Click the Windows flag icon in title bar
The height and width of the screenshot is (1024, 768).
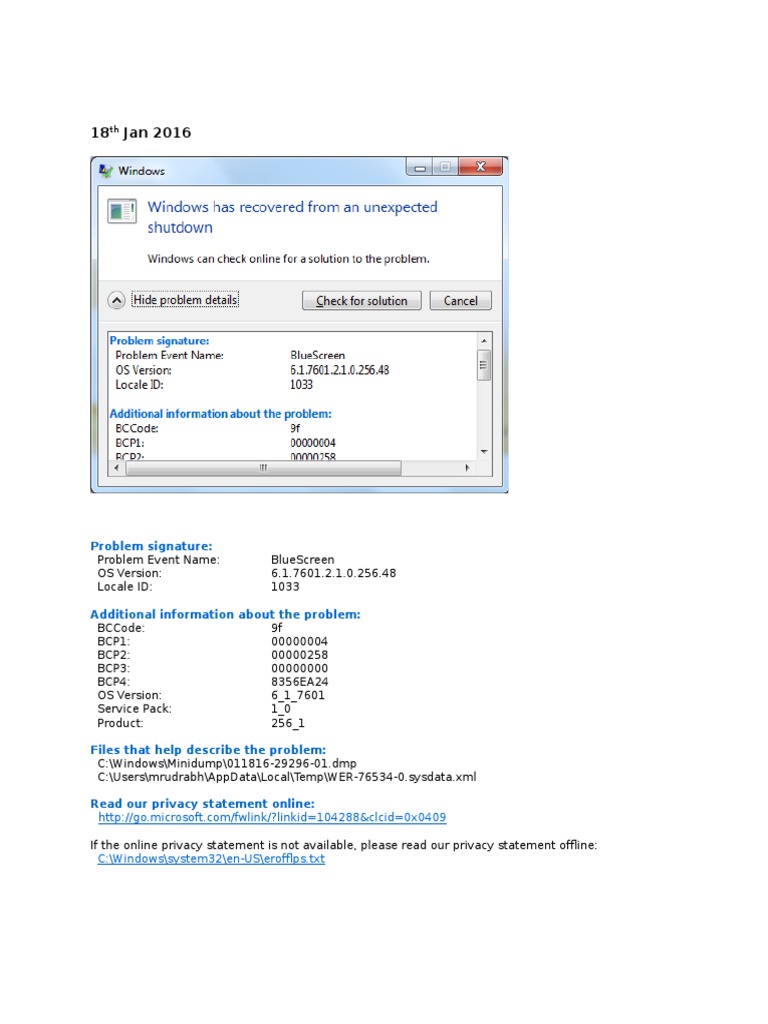pos(106,171)
